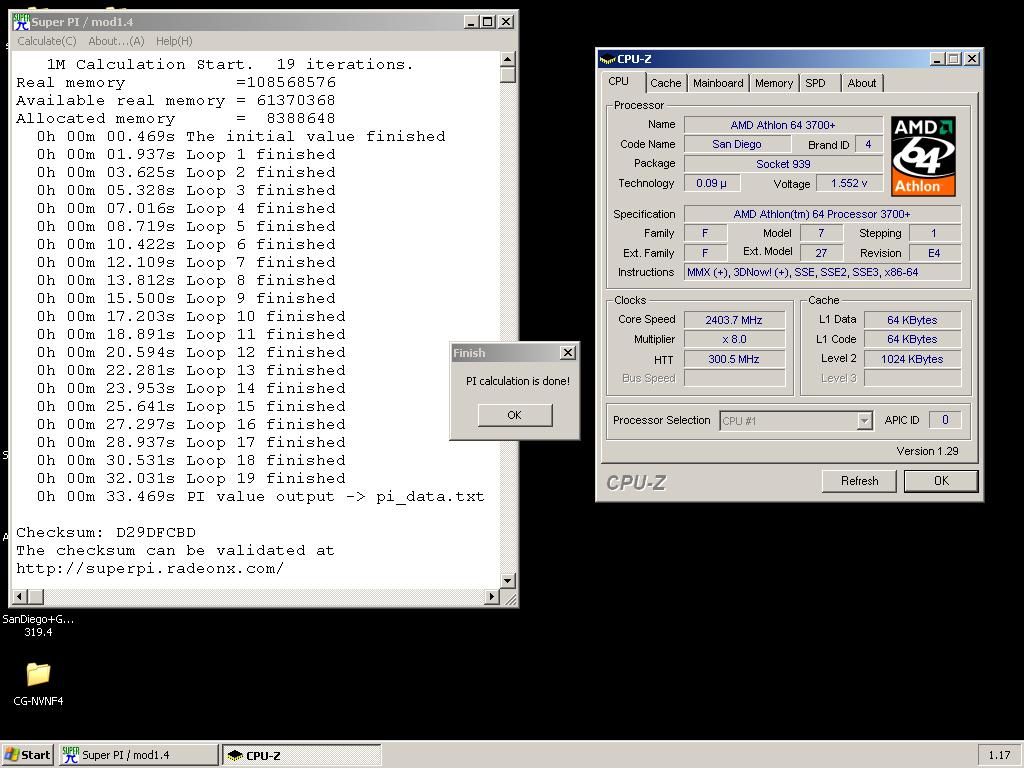Click the L1 Data value 64 KBytes
1024x768 pixels.
(x=912, y=320)
